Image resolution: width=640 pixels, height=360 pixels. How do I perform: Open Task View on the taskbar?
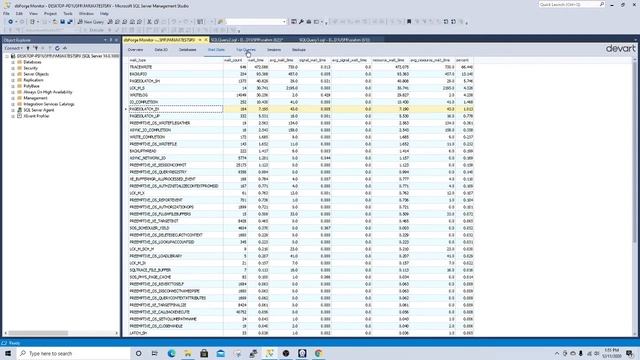pyautogui.click(x=155, y=353)
